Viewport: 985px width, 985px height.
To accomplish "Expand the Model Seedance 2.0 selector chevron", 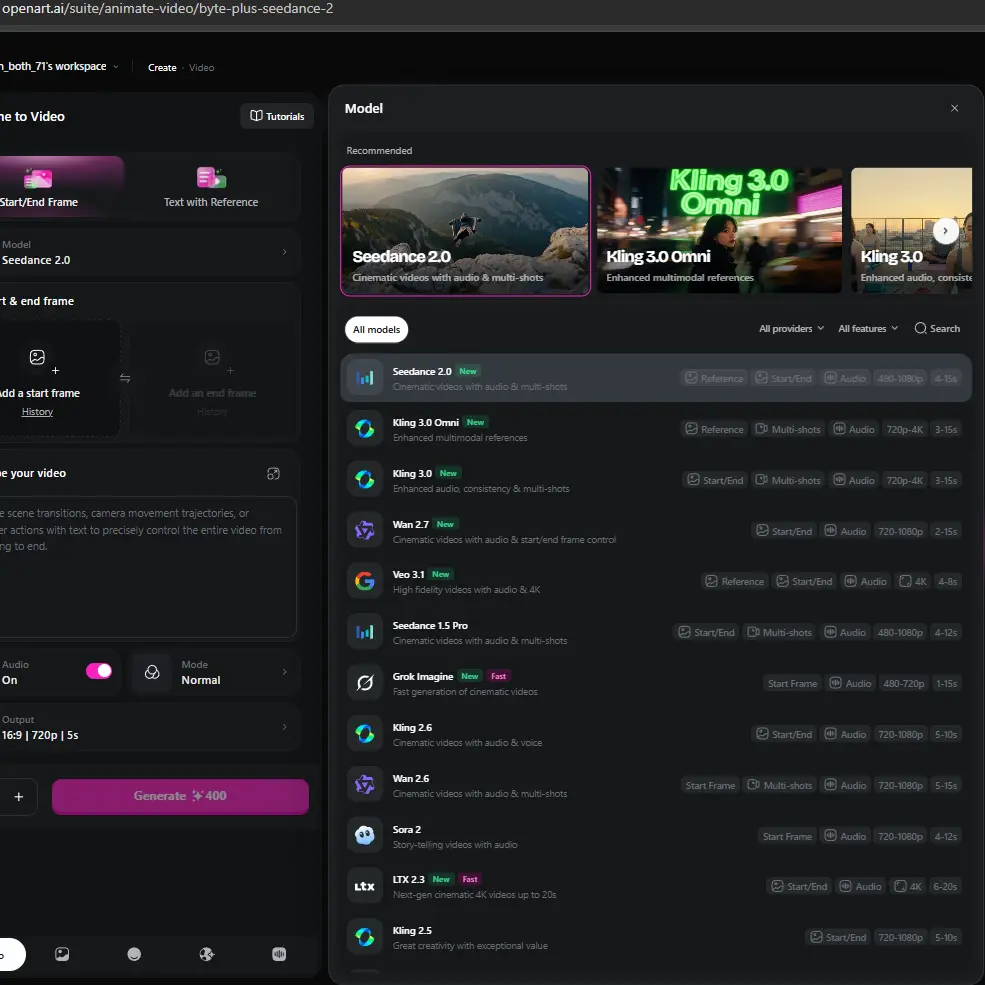I will click(x=285, y=252).
